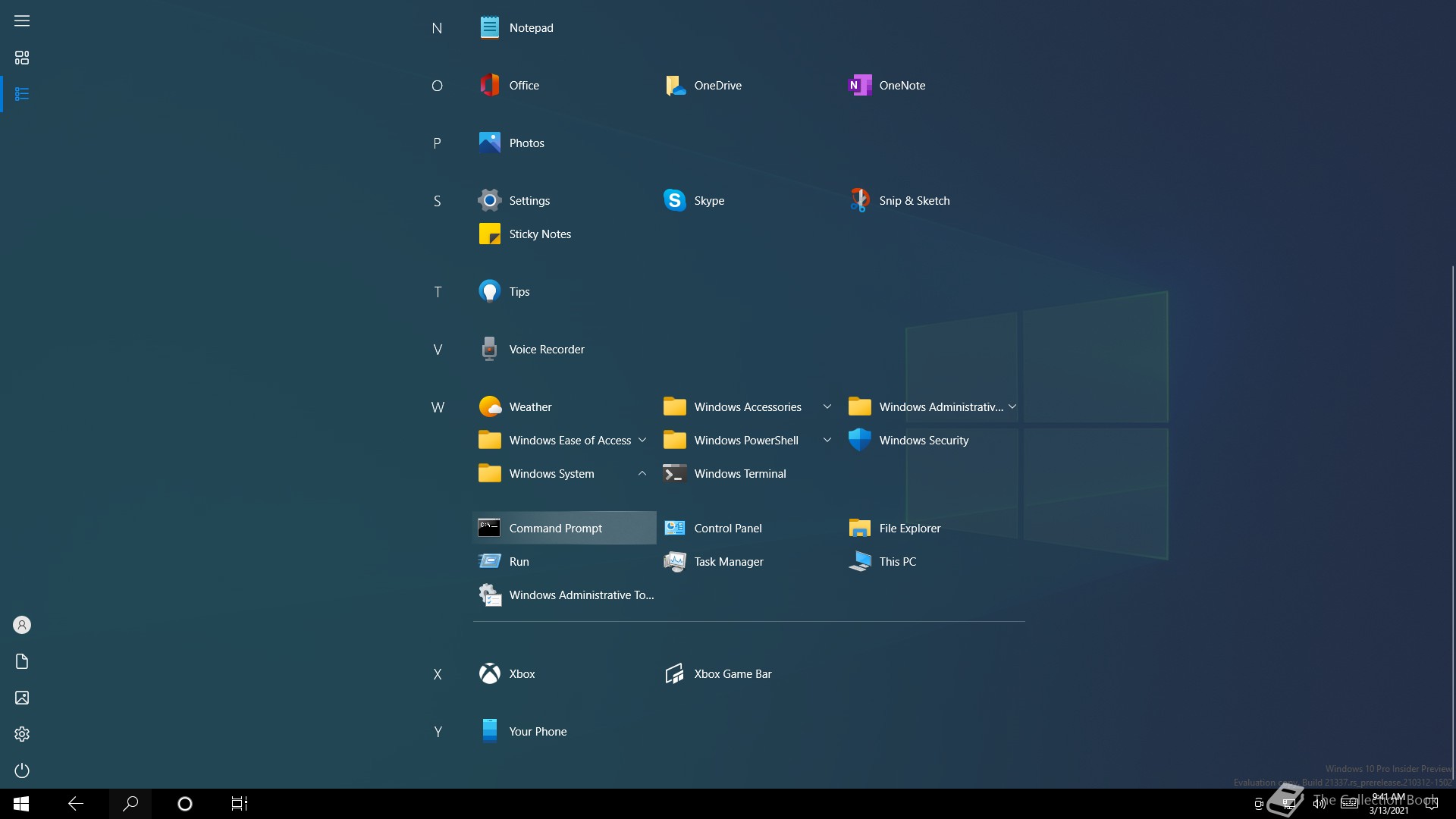Expand the Windows PowerShell folder chevron

click(827, 441)
